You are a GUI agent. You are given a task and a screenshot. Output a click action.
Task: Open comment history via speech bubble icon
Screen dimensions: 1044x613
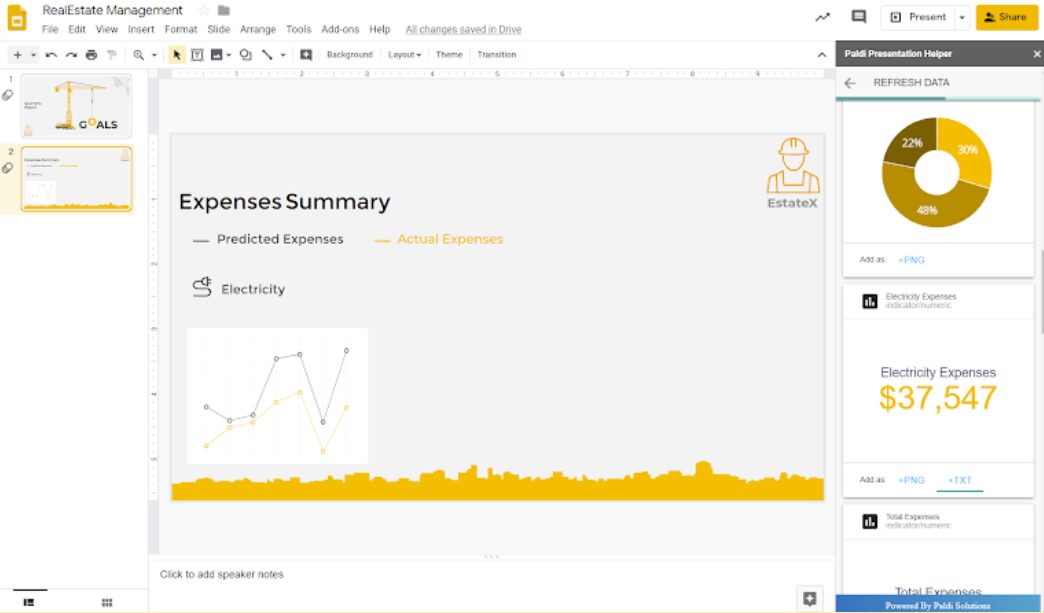[856, 18]
